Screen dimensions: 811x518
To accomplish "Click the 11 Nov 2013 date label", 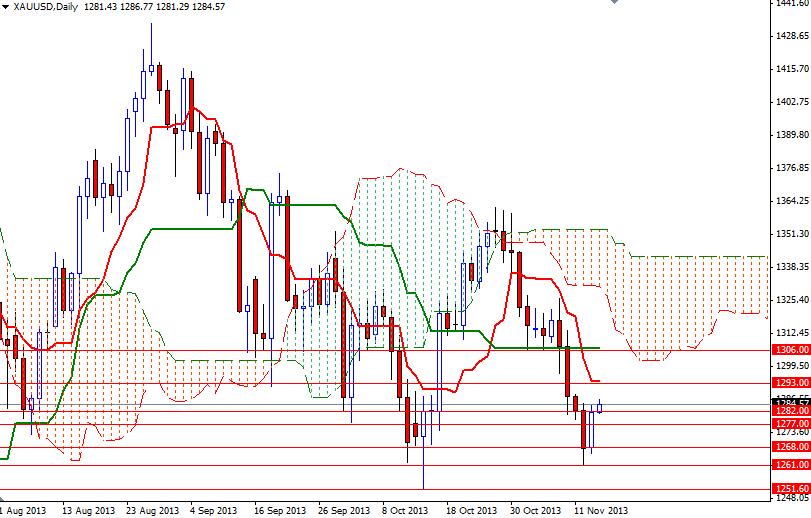I will coord(601,511).
